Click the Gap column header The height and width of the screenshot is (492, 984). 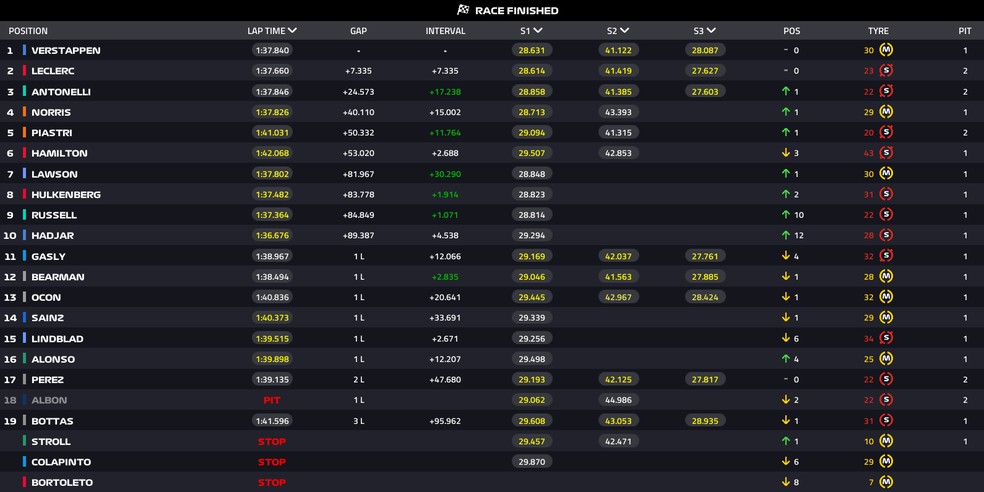(x=358, y=31)
